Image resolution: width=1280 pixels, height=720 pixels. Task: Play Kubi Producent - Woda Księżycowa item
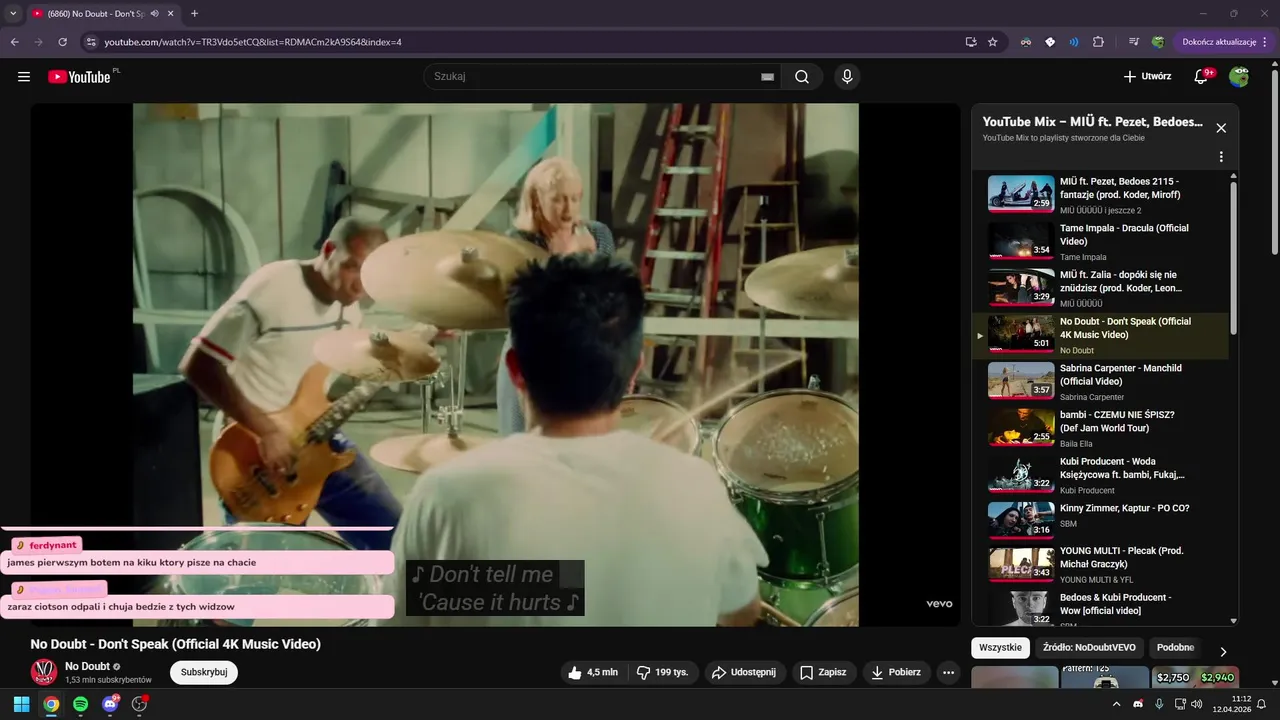point(1100,475)
